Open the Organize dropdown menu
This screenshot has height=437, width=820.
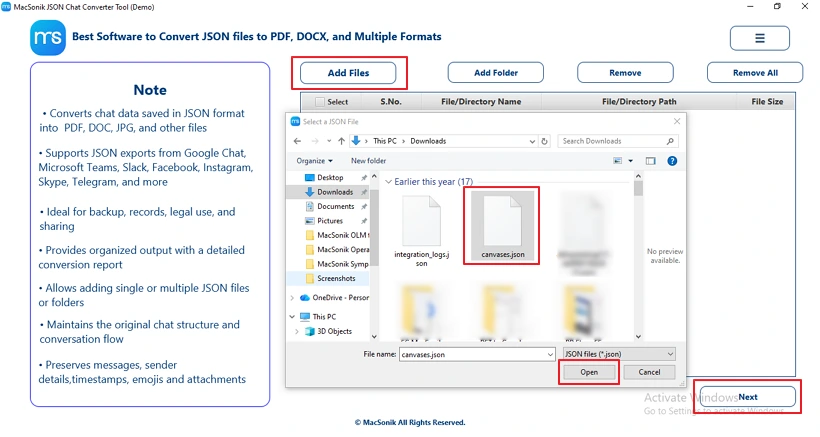pyautogui.click(x=314, y=161)
